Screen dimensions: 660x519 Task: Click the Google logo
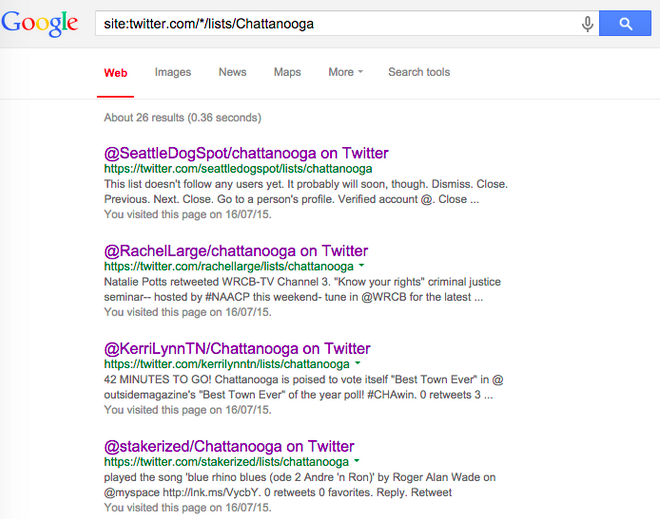coord(39,23)
